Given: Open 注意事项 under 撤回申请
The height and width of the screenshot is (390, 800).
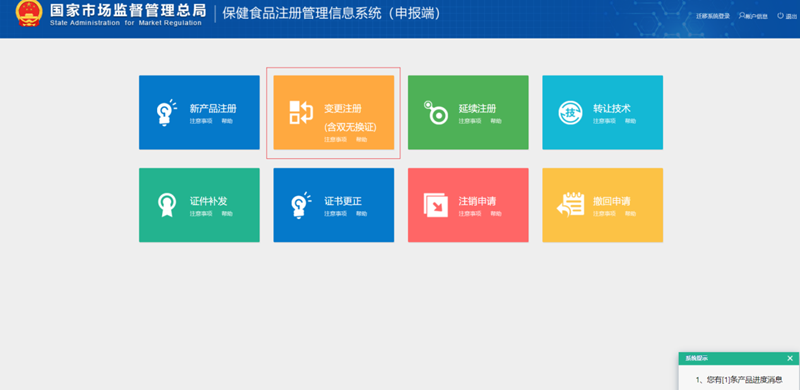Looking at the screenshot, I should point(604,214).
